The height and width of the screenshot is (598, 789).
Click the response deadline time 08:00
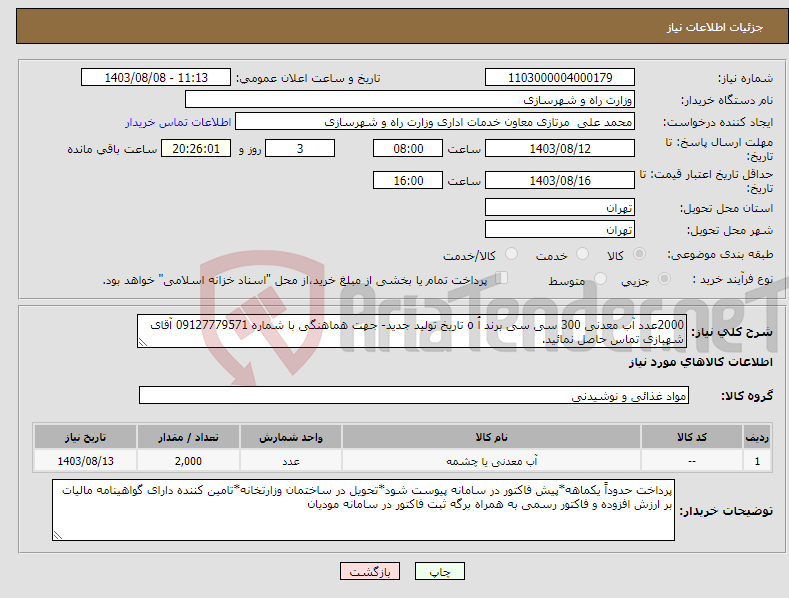(408, 148)
